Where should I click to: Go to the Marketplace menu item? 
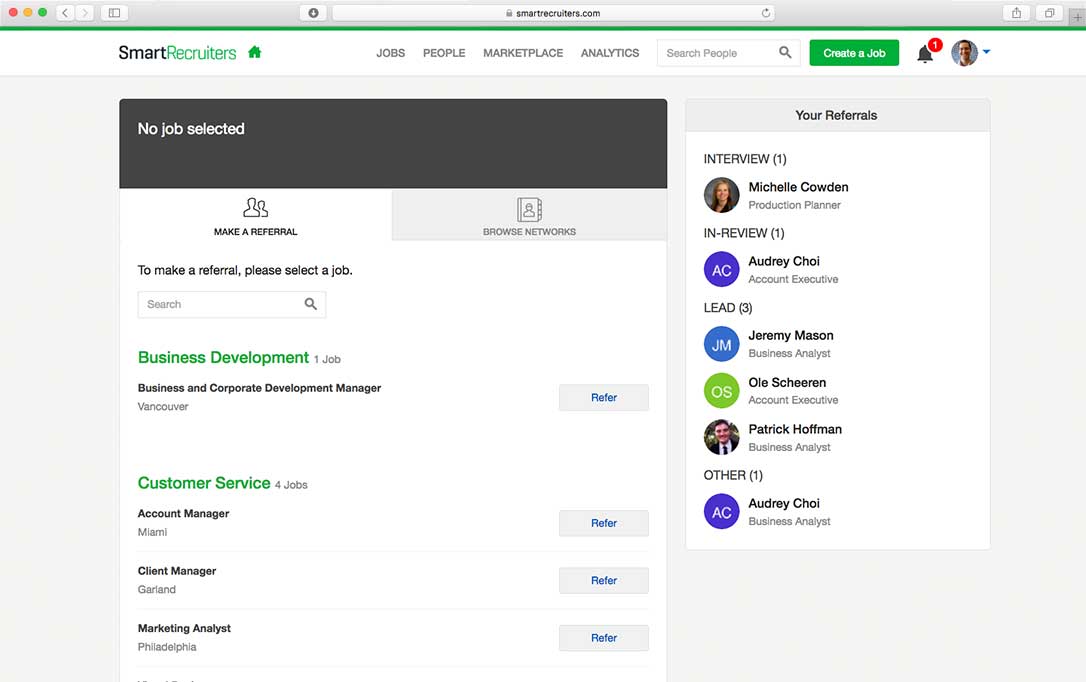pos(523,53)
